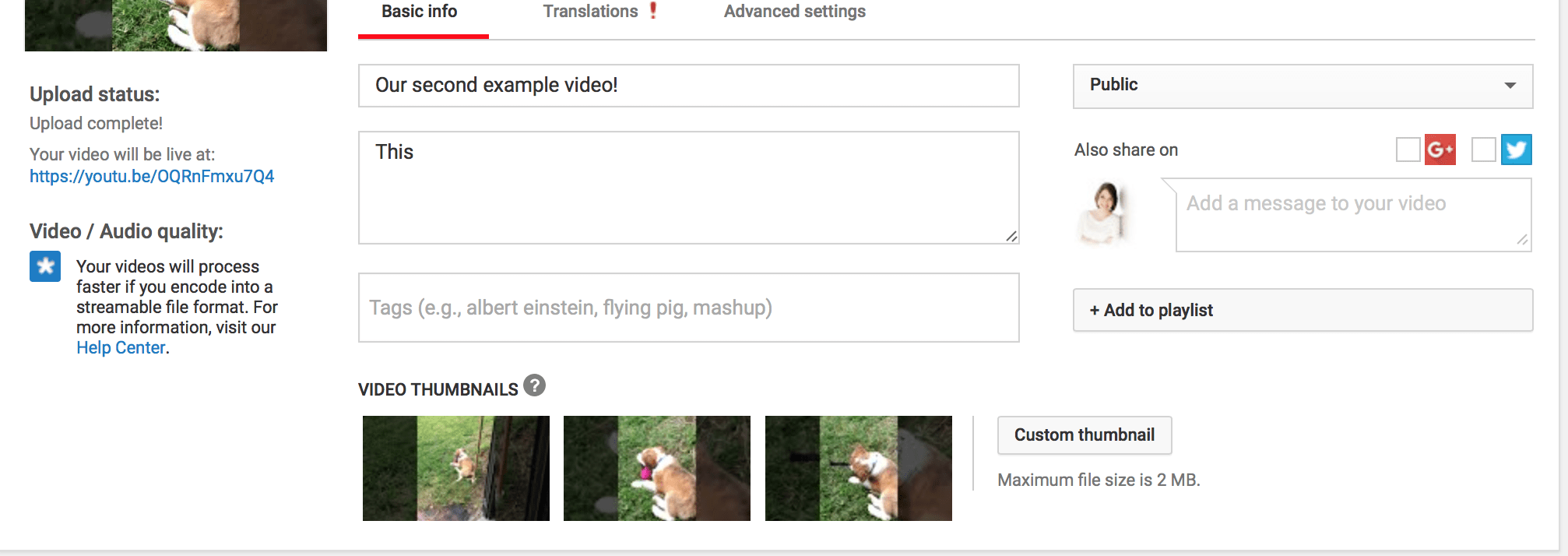
Task: Click the Custom thumbnail button
Action: pyautogui.click(x=1085, y=435)
